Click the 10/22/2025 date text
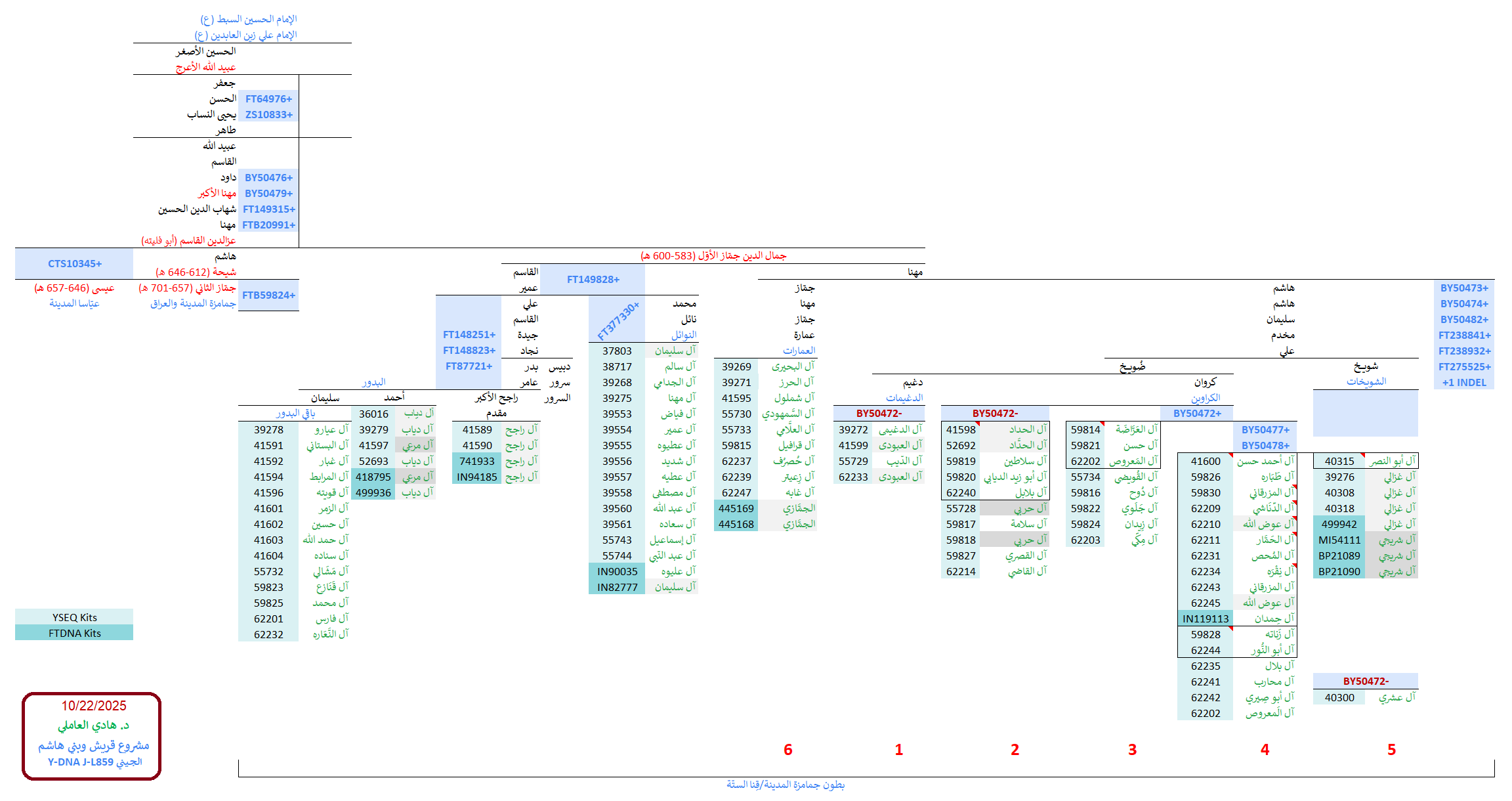The width and height of the screenshot is (1512, 801). click(x=94, y=706)
